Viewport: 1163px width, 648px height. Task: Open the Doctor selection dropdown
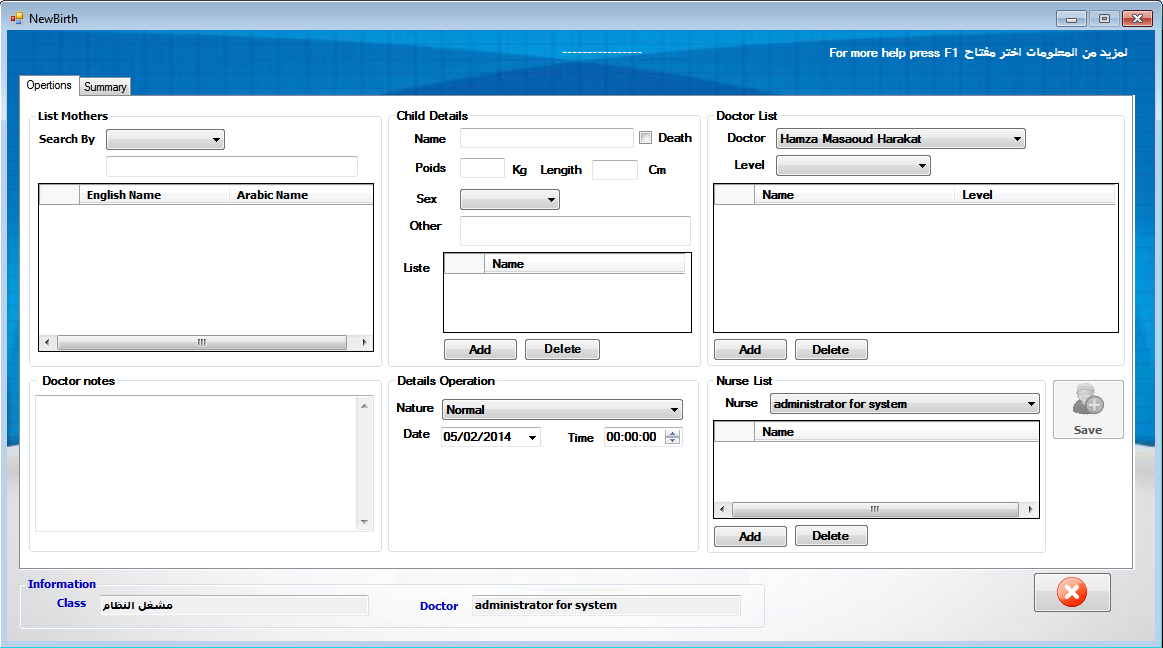(x=900, y=139)
